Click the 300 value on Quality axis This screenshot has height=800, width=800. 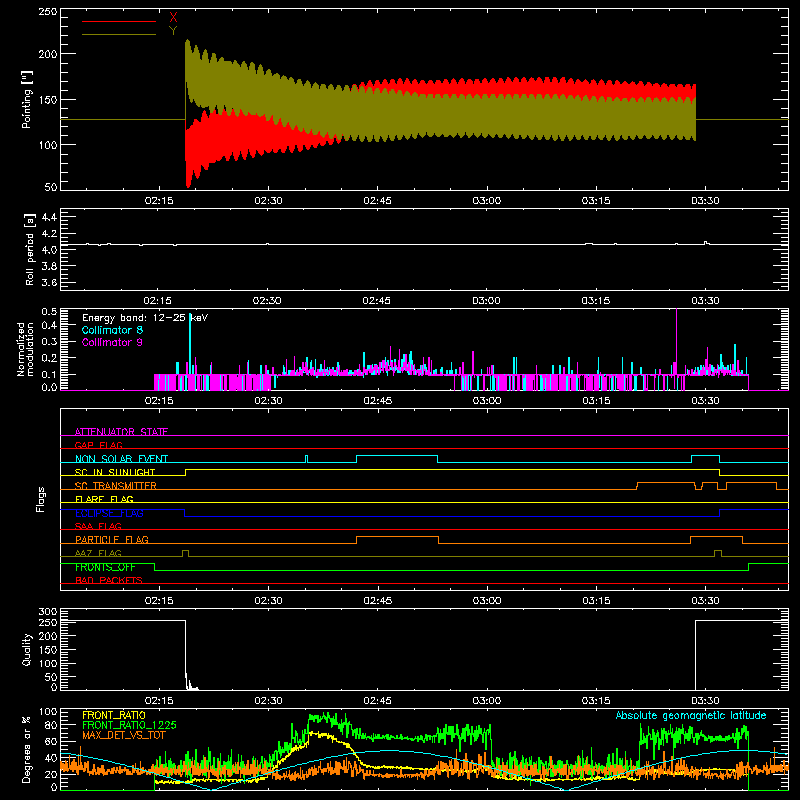tap(47, 612)
